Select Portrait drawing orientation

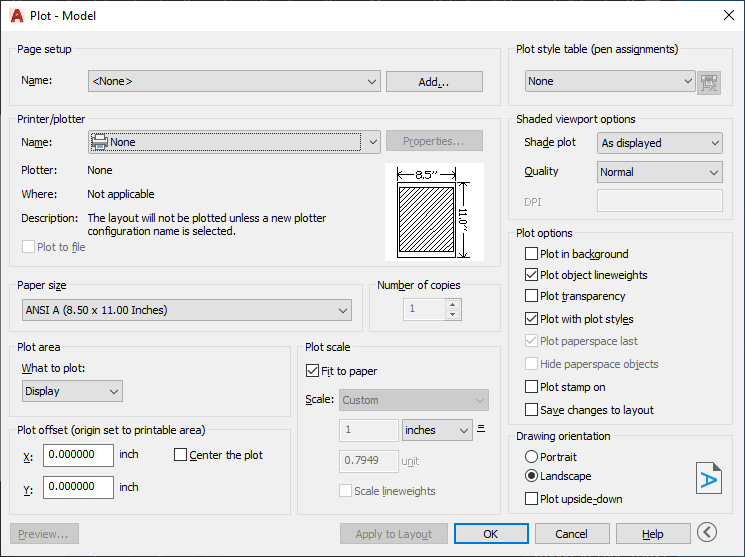tap(532, 456)
